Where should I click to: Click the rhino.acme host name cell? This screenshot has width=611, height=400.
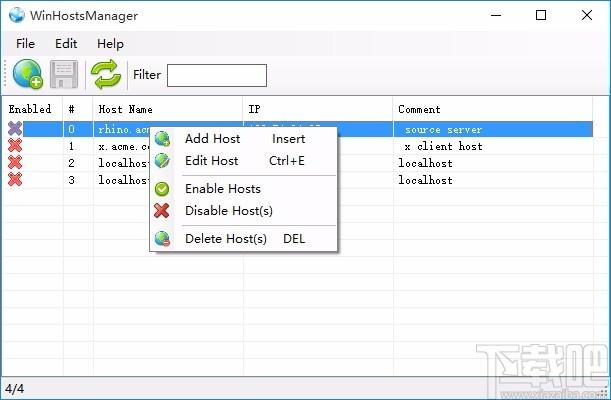click(x=124, y=129)
